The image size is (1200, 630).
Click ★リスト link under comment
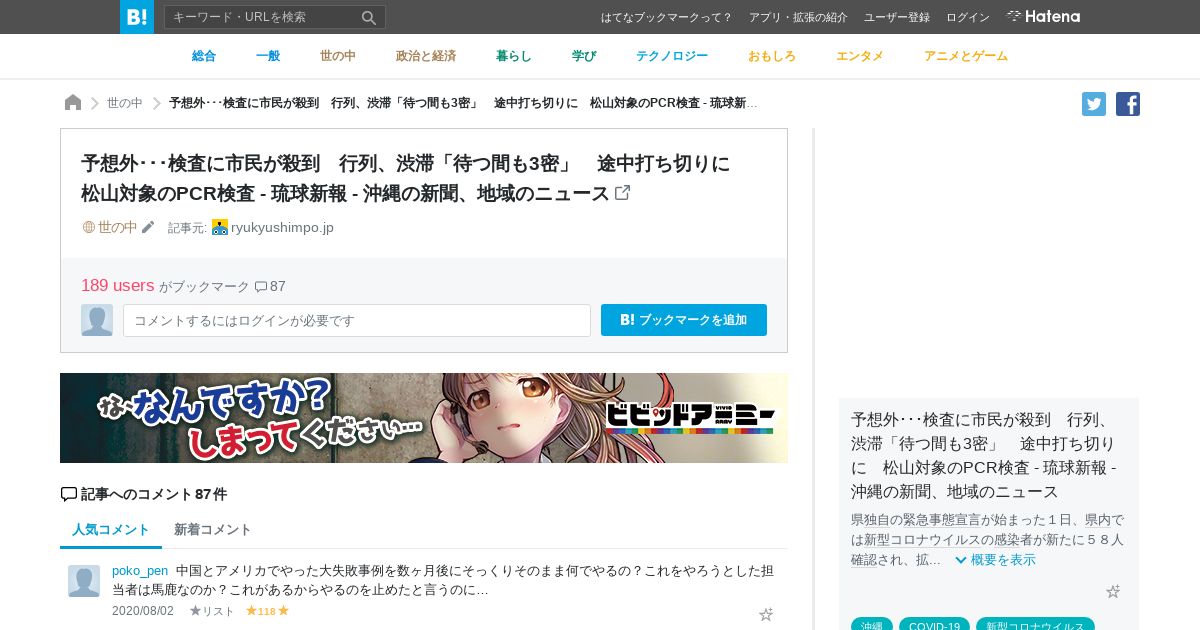212,611
